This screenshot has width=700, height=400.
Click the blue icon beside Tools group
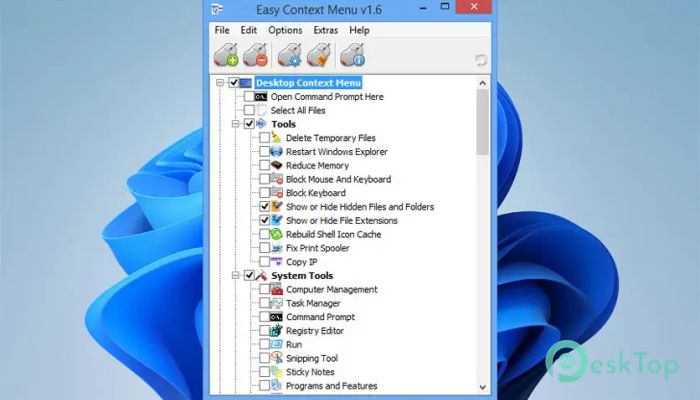(x=262, y=124)
